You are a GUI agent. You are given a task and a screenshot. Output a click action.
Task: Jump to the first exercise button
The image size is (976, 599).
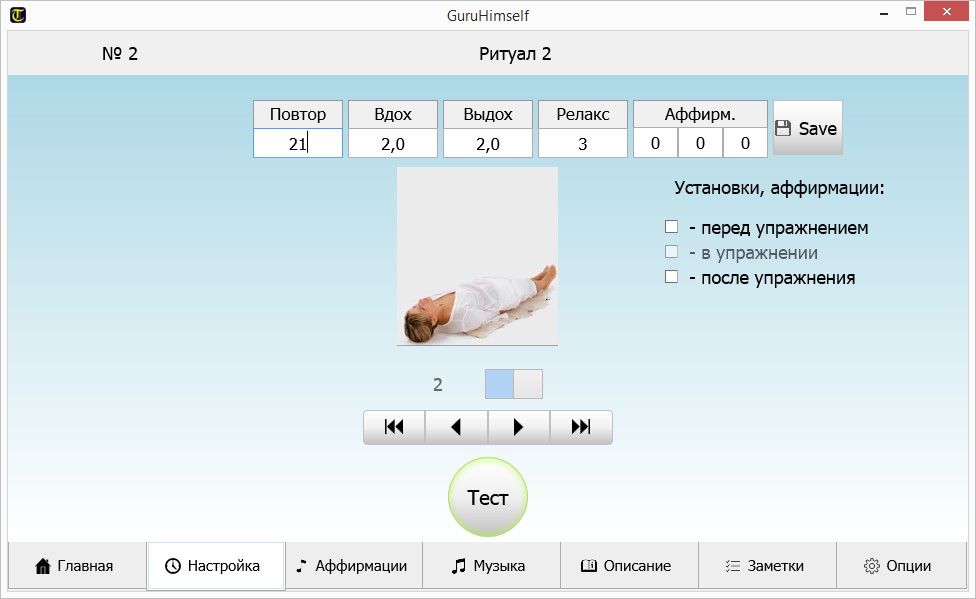click(394, 427)
